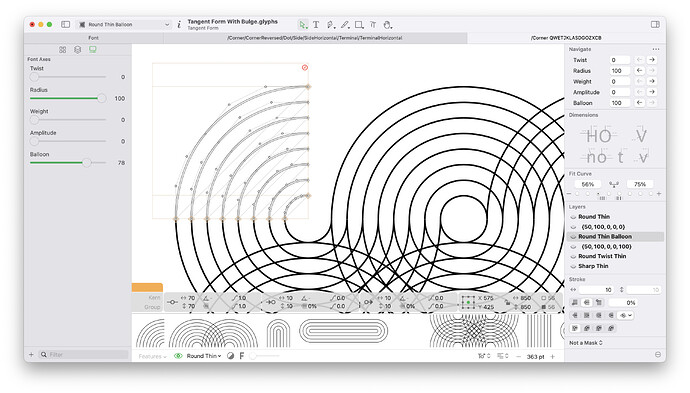Open the /Corner QWETJKLASDOOZXCB tab

click(566, 38)
